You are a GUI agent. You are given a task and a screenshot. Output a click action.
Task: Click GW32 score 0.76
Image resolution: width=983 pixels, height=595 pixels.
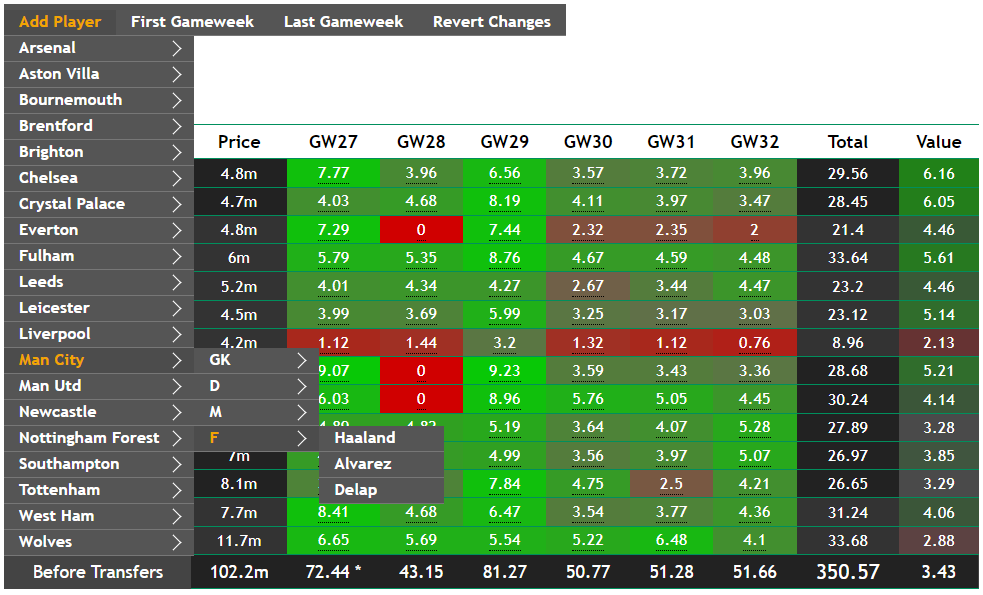click(755, 343)
